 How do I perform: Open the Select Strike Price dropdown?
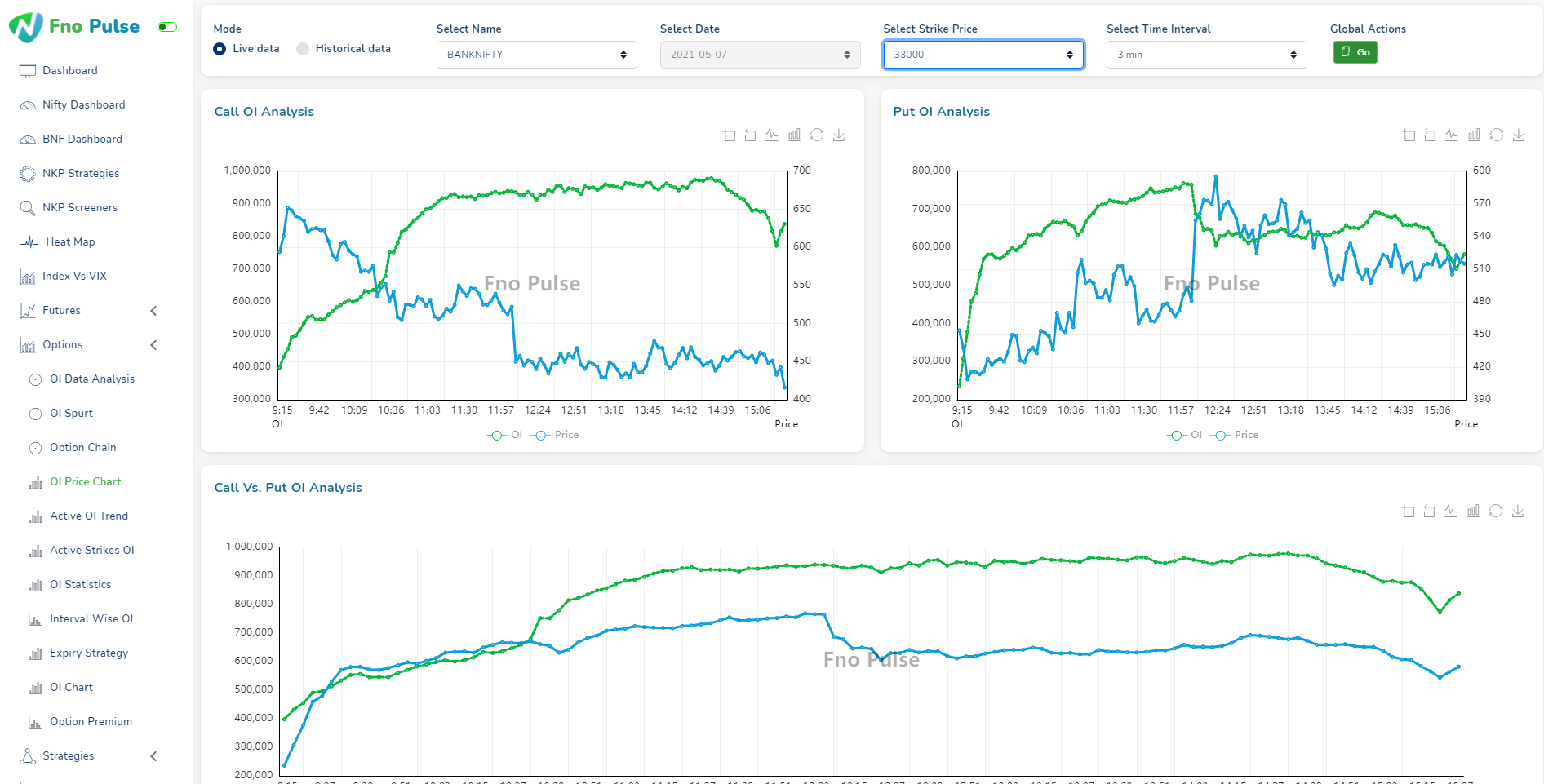click(x=983, y=55)
